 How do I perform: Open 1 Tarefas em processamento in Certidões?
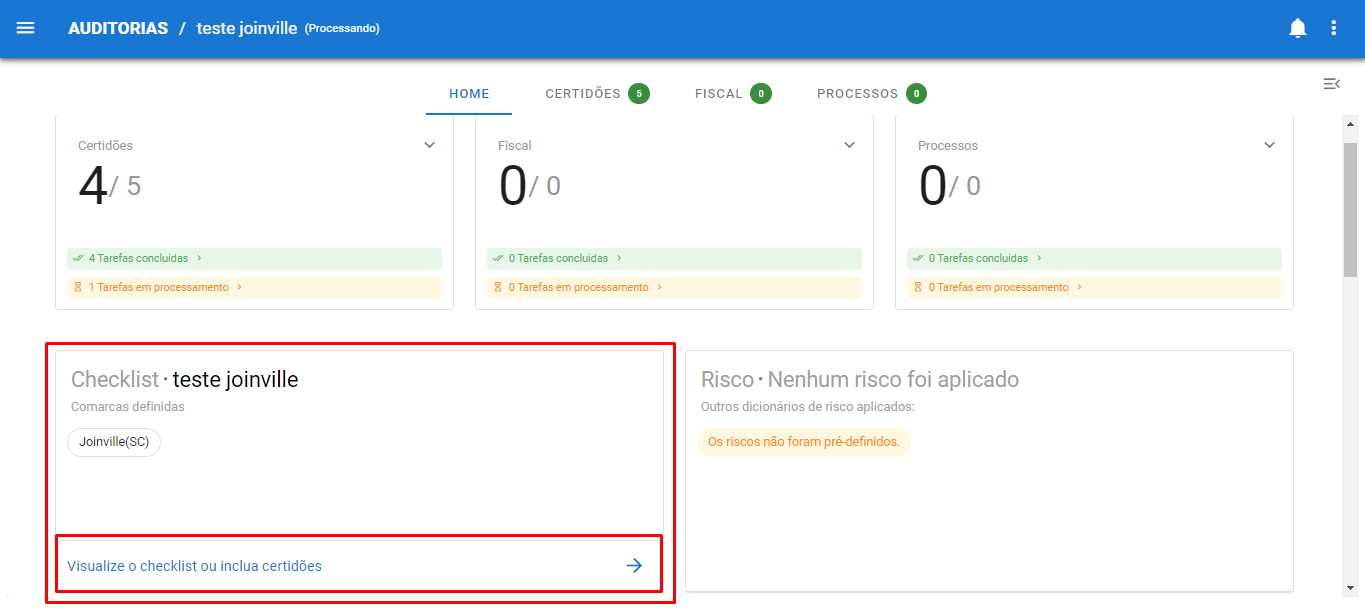(158, 287)
